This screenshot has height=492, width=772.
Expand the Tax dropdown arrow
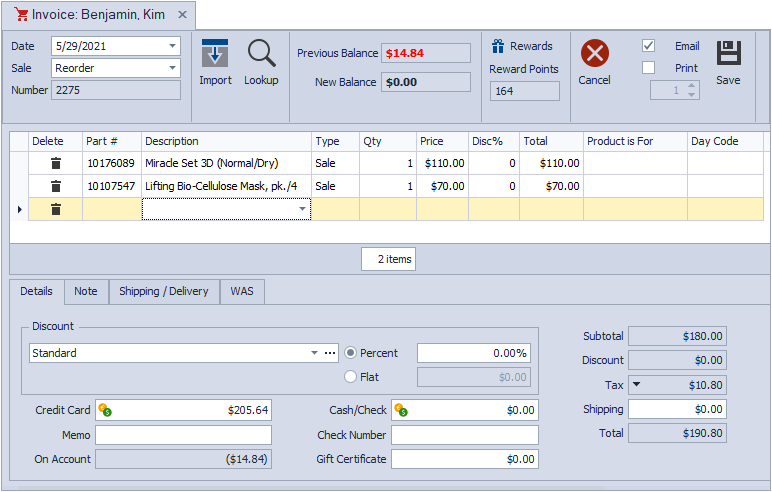point(636,384)
